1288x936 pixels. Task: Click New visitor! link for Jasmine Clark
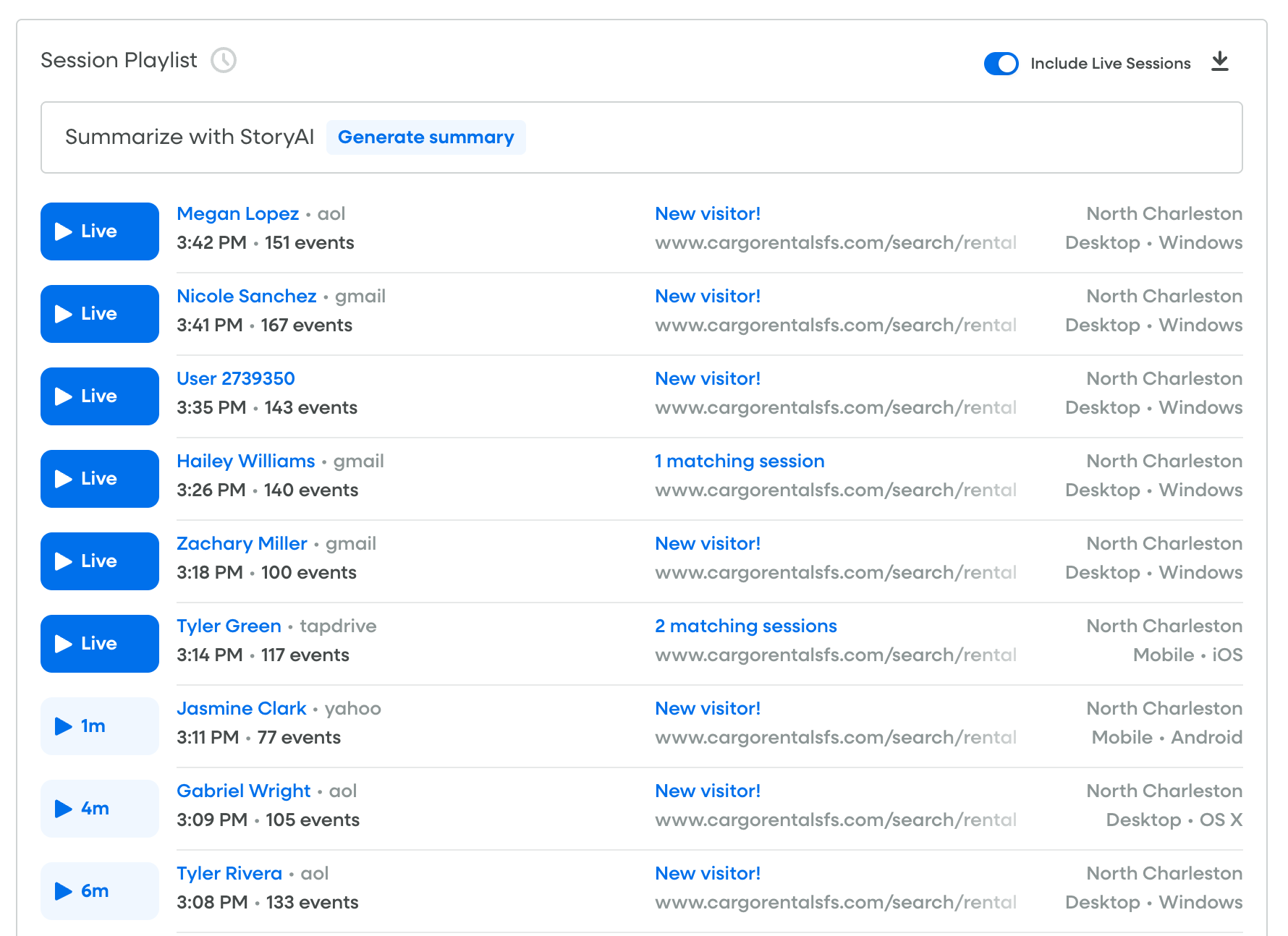pyautogui.click(x=707, y=709)
